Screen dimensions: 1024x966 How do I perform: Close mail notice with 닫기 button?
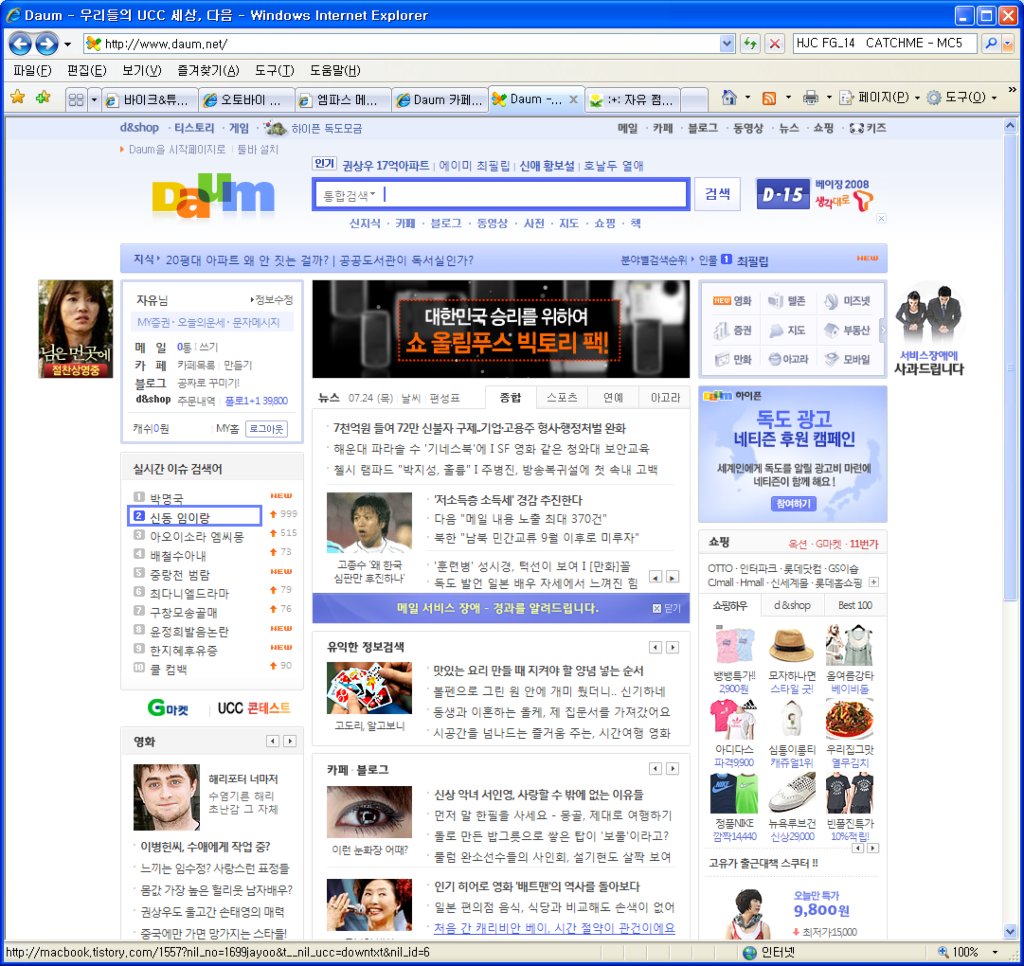click(667, 608)
